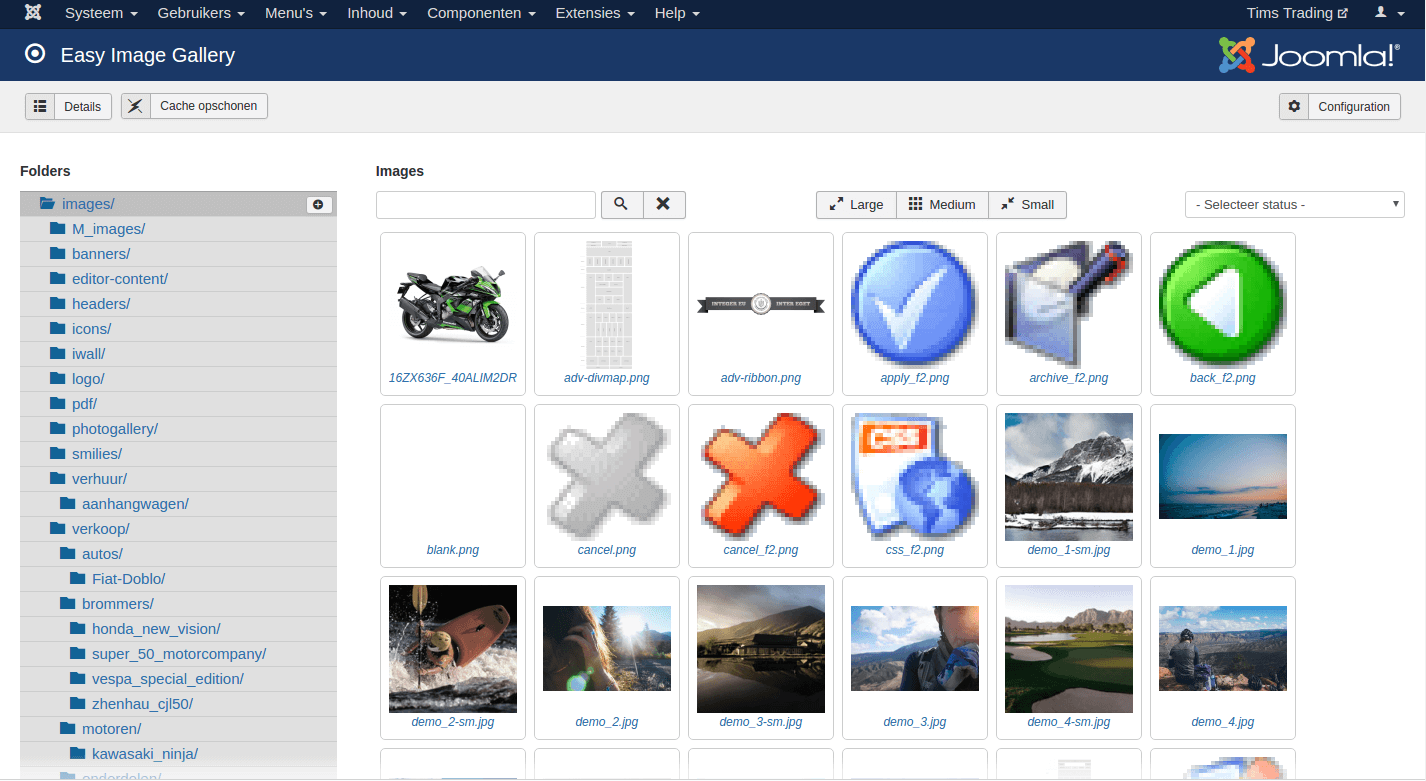Open the Componenten menu
This screenshot has height=781, width=1426.
[481, 13]
